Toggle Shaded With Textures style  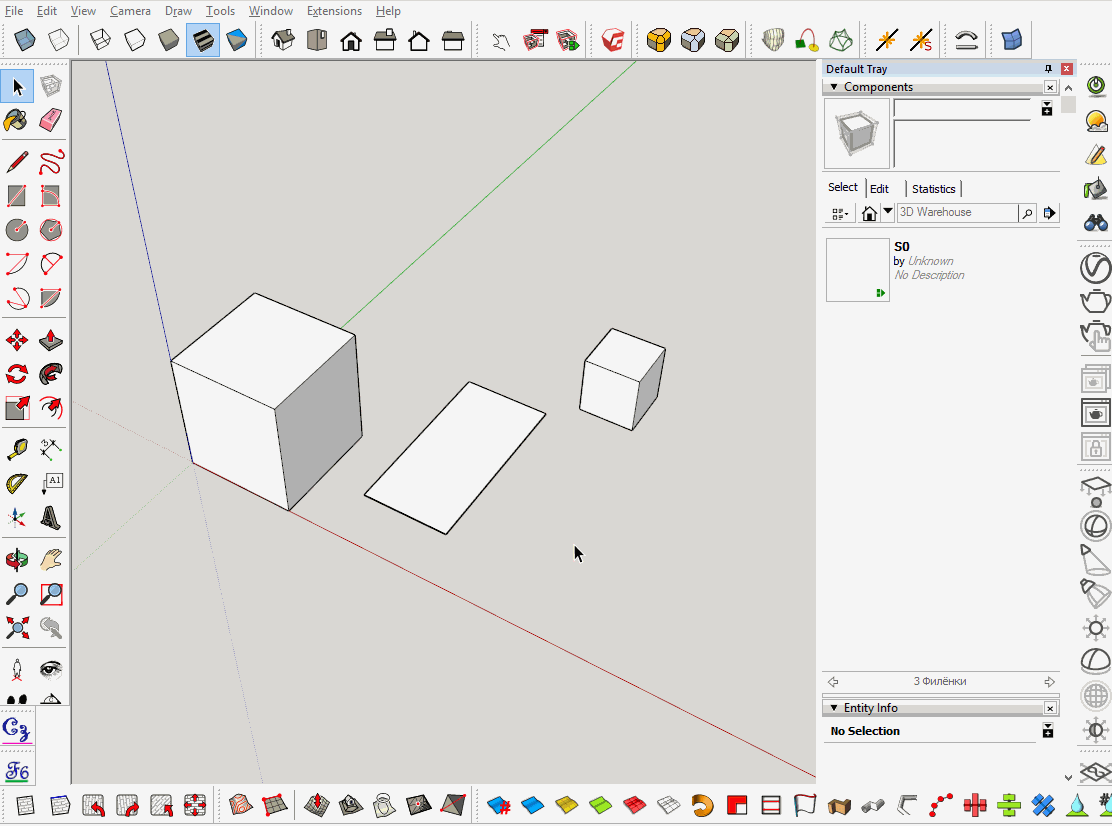pyautogui.click(x=203, y=40)
